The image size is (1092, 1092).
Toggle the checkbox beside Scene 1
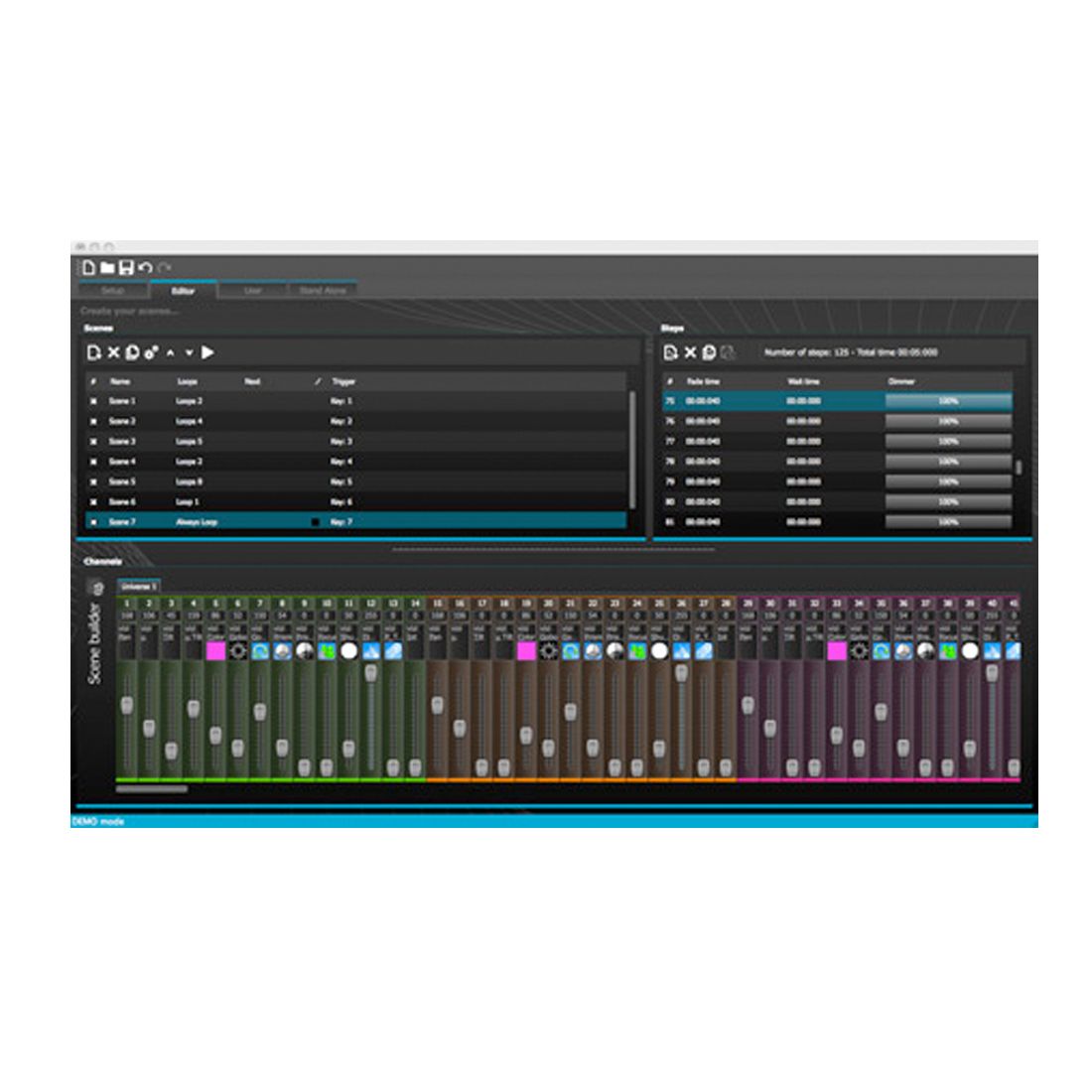pos(94,401)
